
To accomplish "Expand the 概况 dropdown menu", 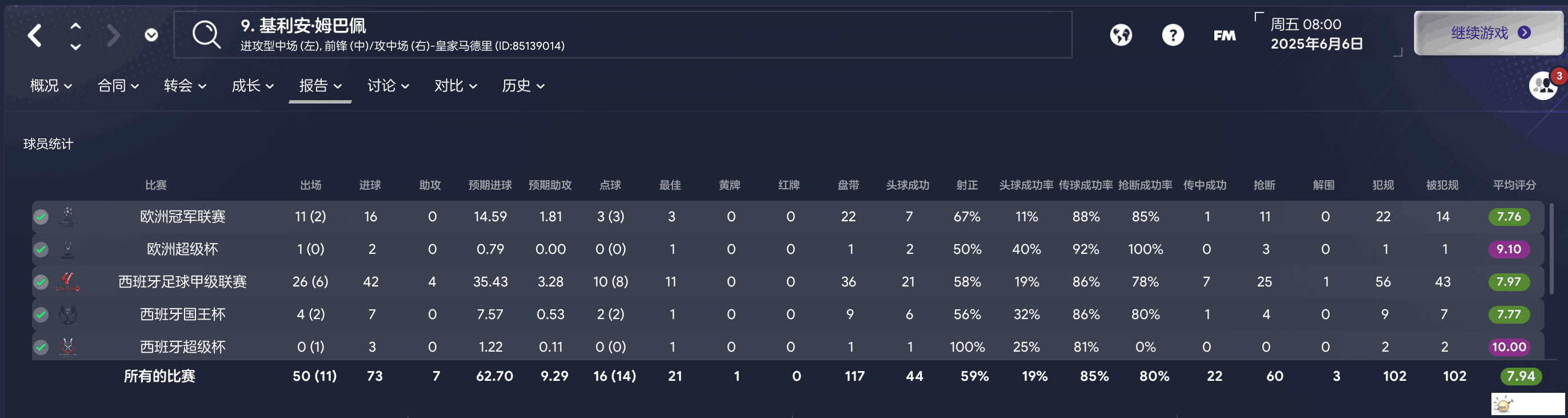I will 51,86.
